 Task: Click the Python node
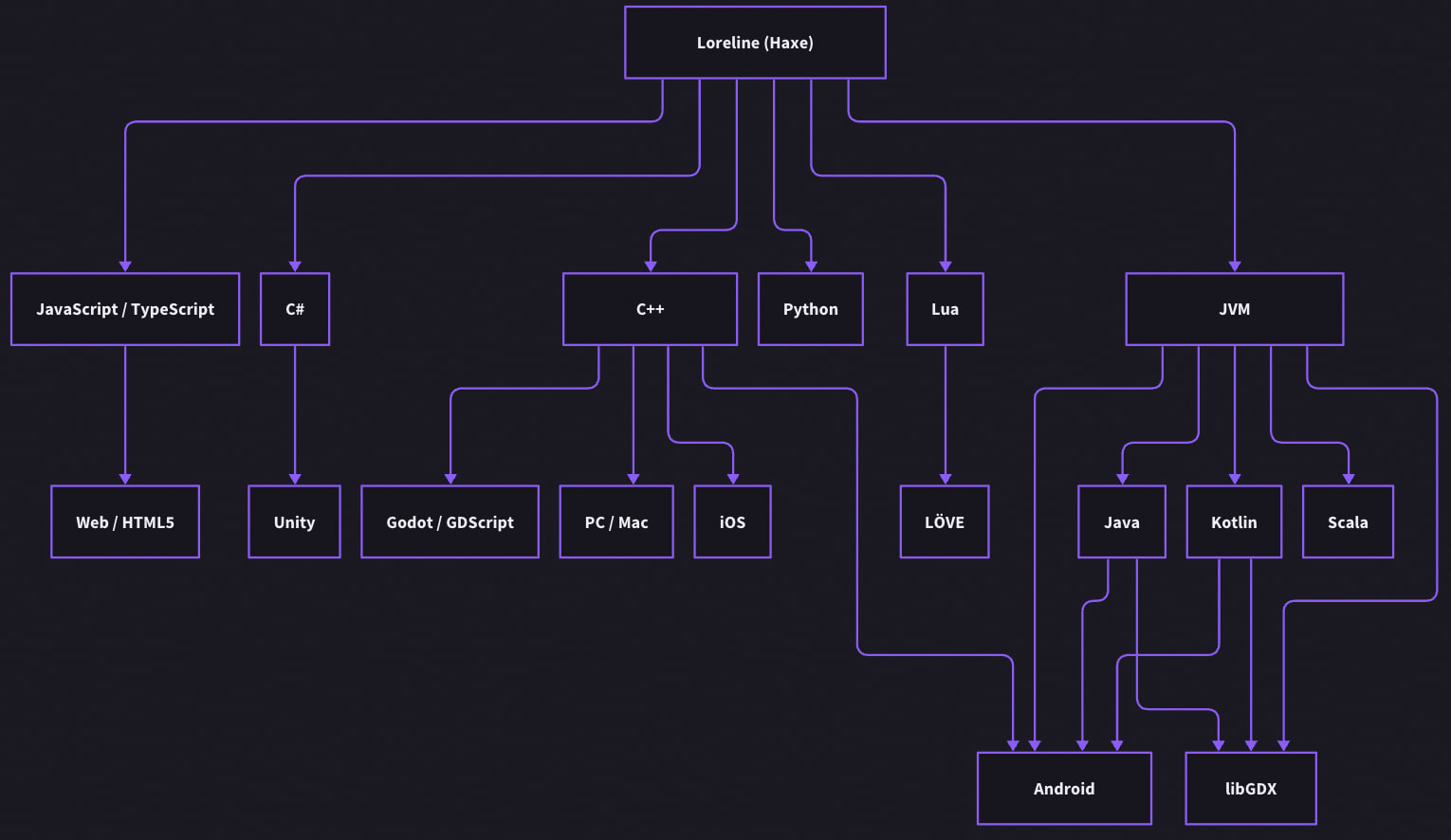coord(811,309)
